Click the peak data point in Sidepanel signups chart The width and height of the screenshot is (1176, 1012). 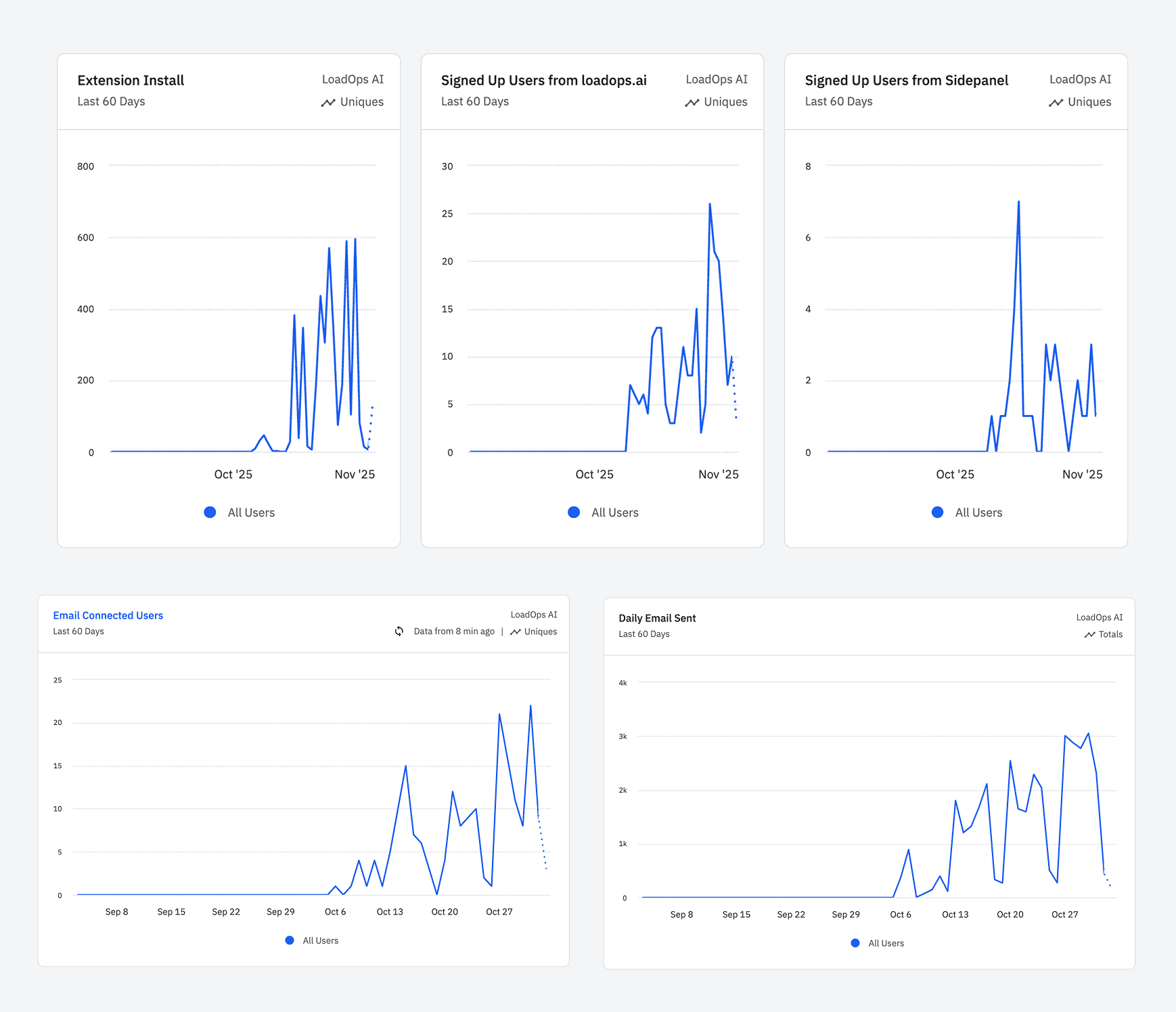1018,202
